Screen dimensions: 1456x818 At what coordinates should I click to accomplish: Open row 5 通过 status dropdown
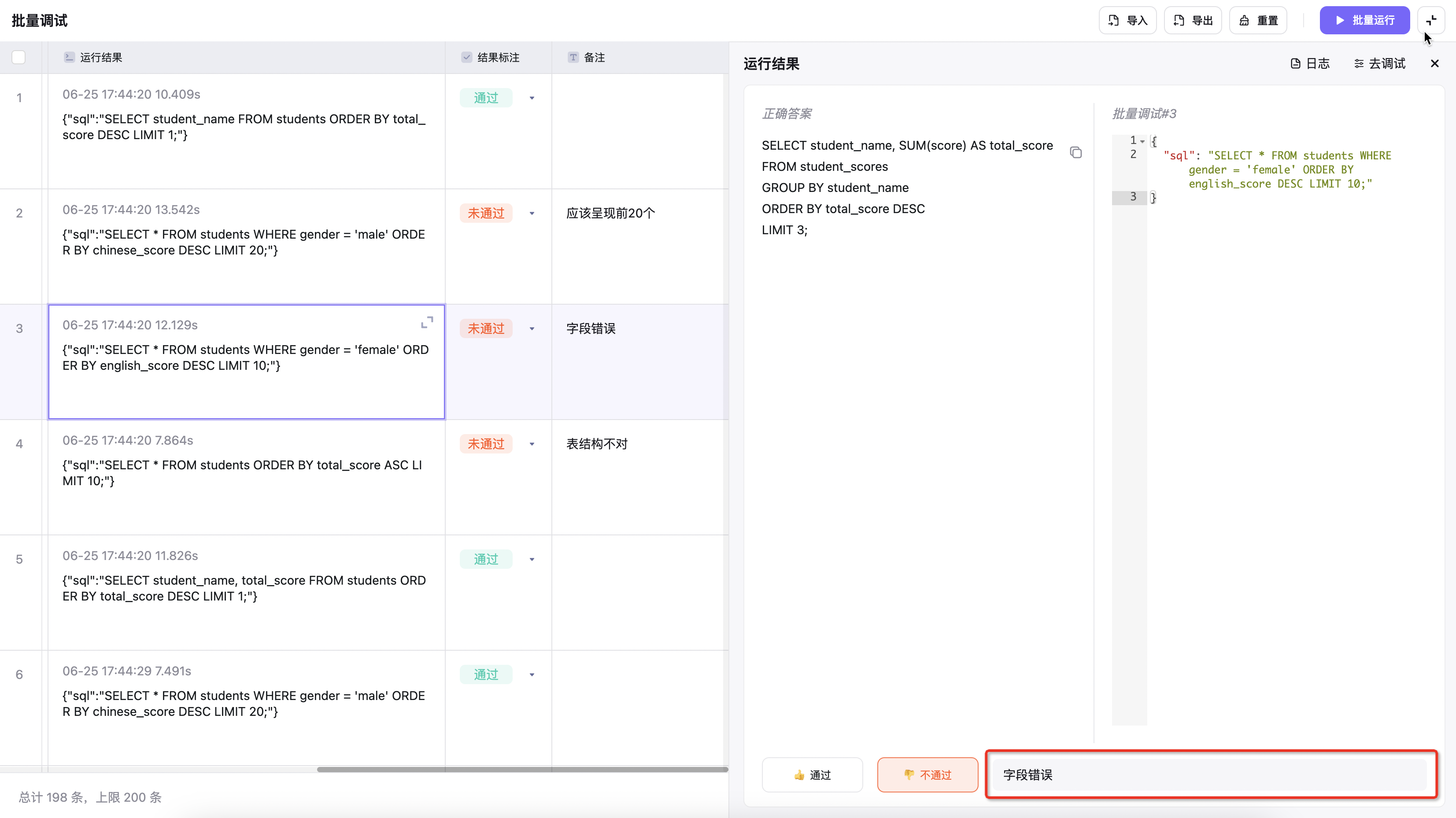click(532, 559)
